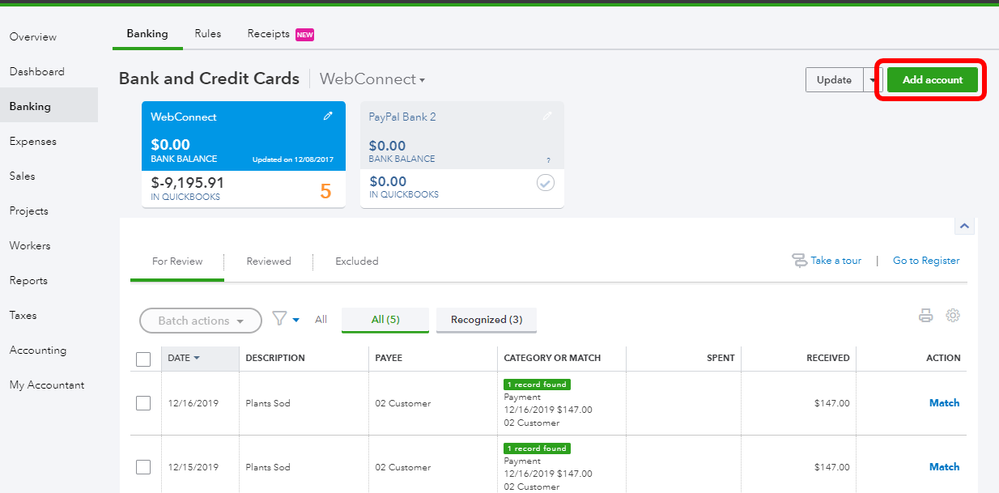Click the RECEIVED column header
The height and width of the screenshot is (493, 999).
pyautogui.click(x=828, y=358)
